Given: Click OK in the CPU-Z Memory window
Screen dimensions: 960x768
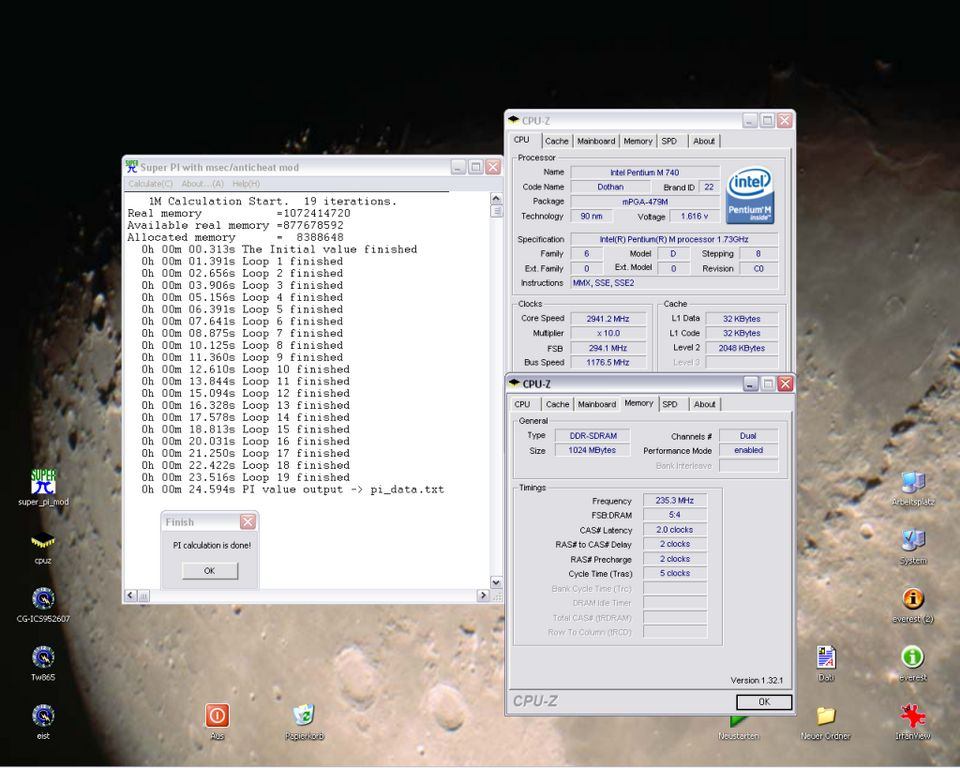Looking at the screenshot, I should [764, 702].
